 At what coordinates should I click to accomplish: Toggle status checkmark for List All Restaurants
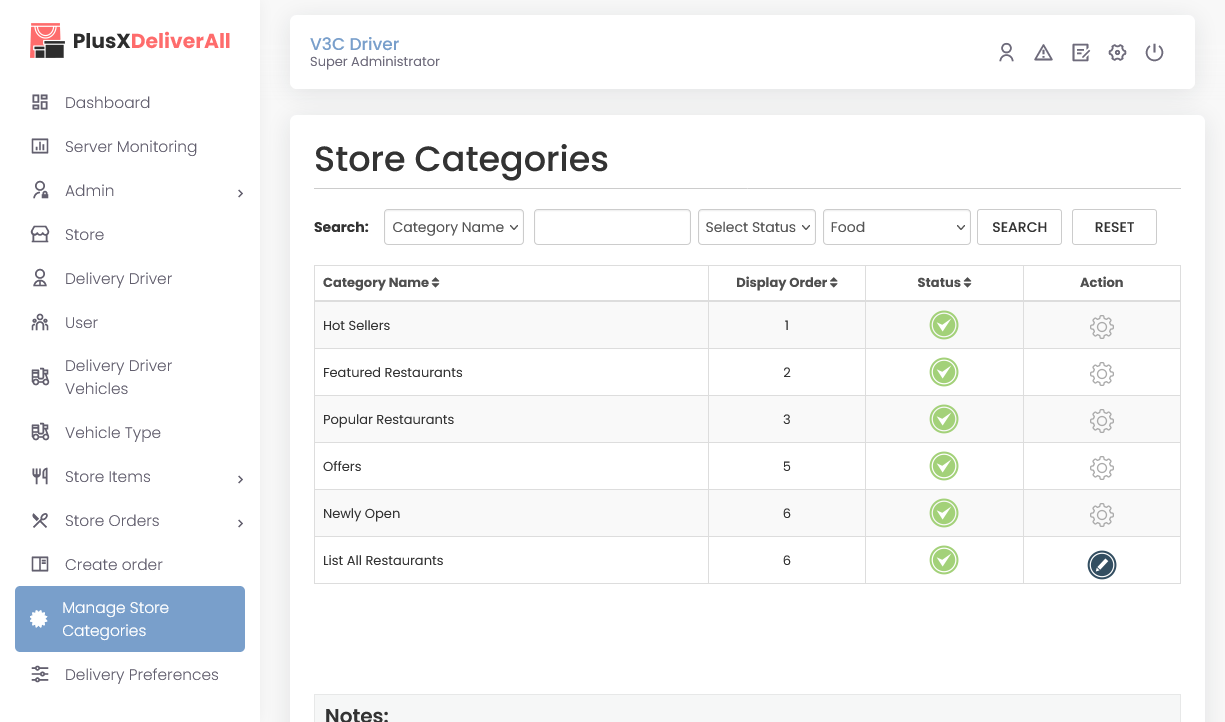(944, 560)
